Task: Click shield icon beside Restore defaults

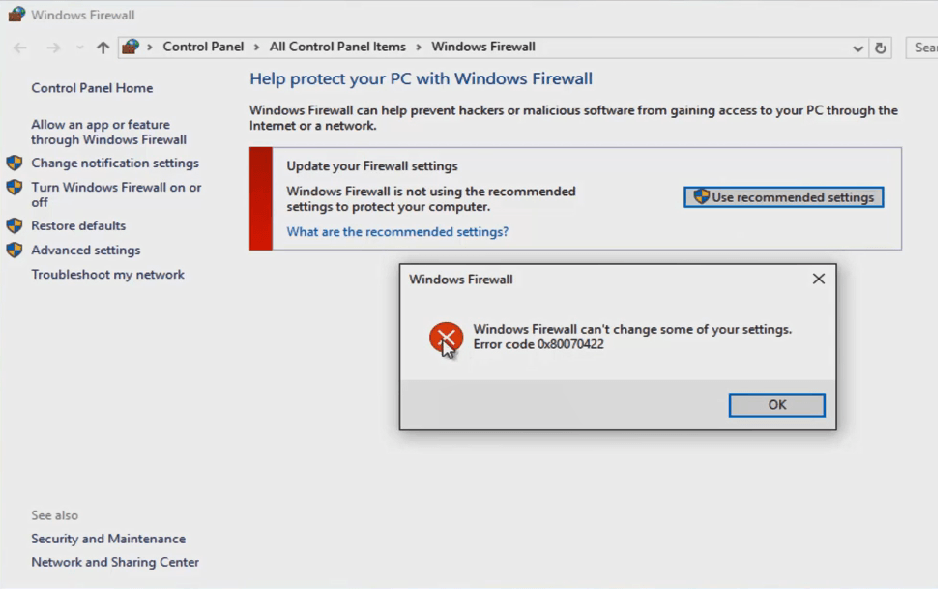Action: (x=14, y=225)
